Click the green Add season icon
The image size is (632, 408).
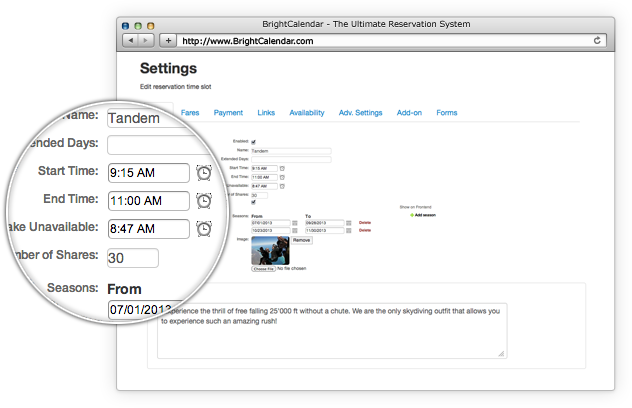(412, 215)
